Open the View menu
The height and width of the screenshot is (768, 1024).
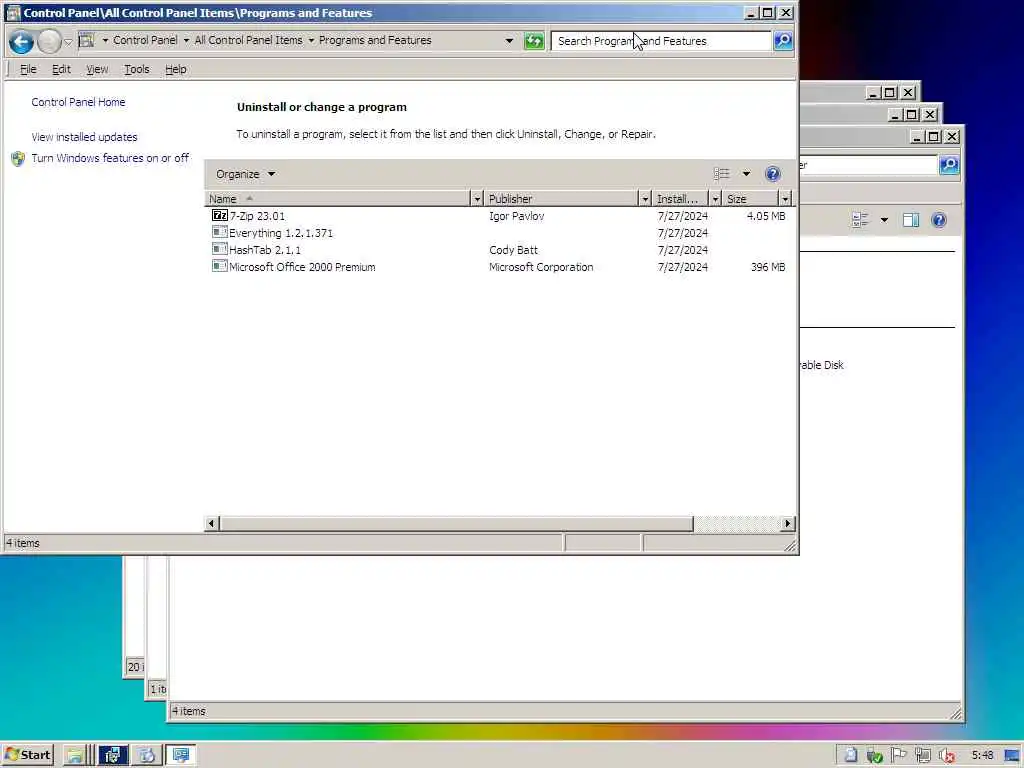tap(97, 69)
